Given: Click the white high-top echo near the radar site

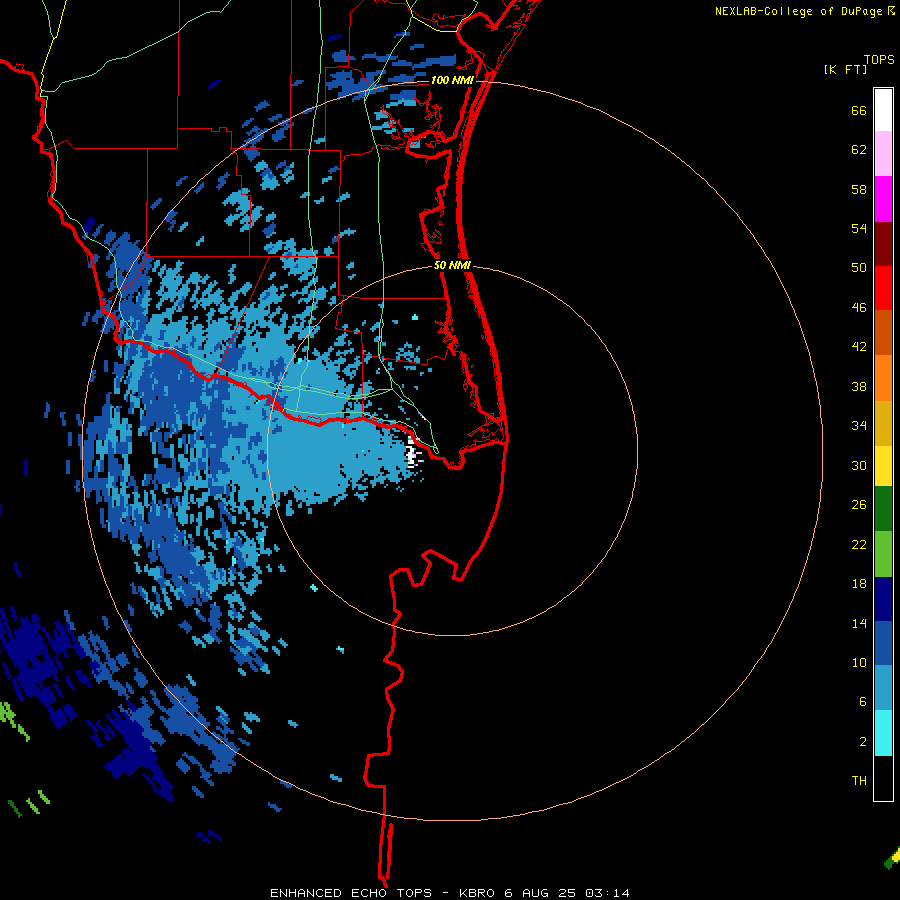Looking at the screenshot, I should pyautogui.click(x=411, y=453).
